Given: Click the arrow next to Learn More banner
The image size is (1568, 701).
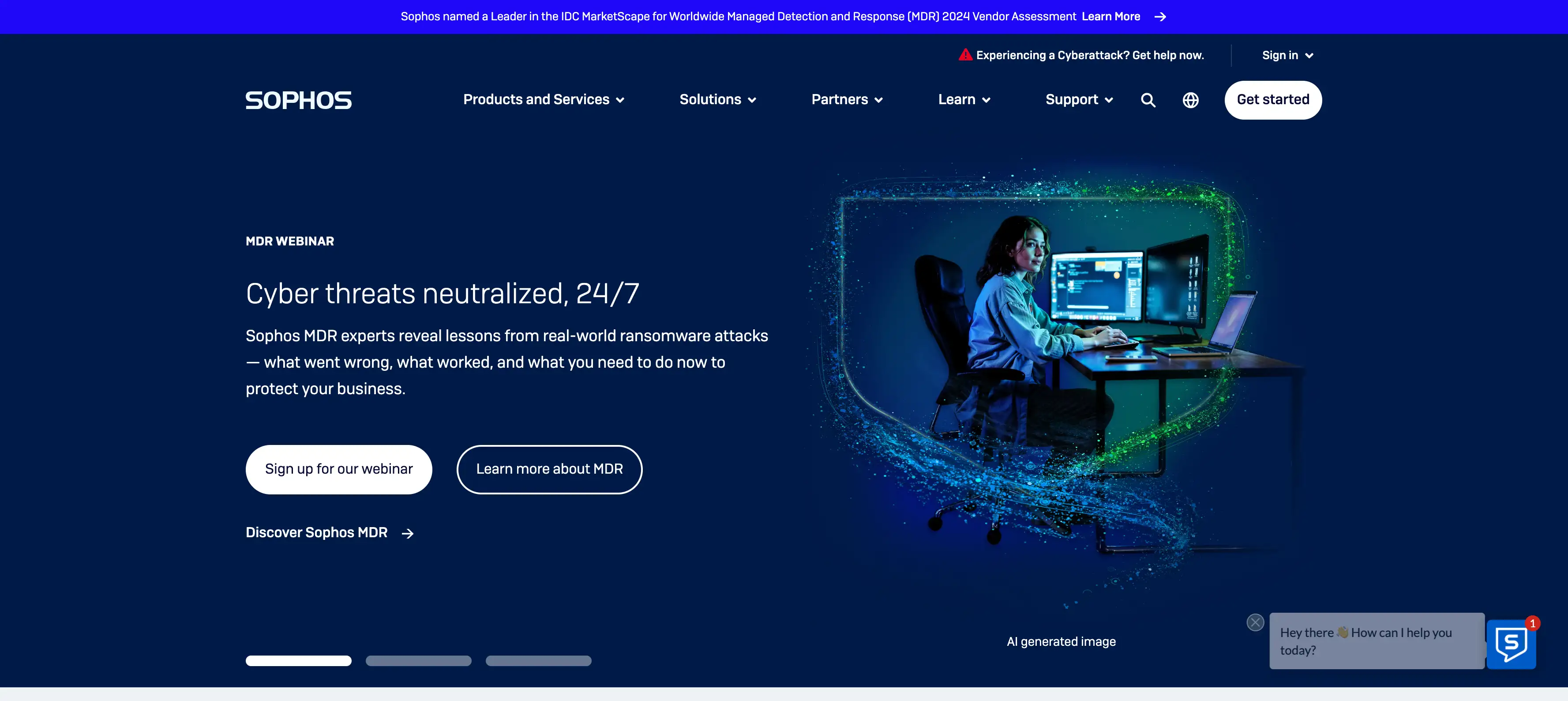Looking at the screenshot, I should [x=1160, y=17].
